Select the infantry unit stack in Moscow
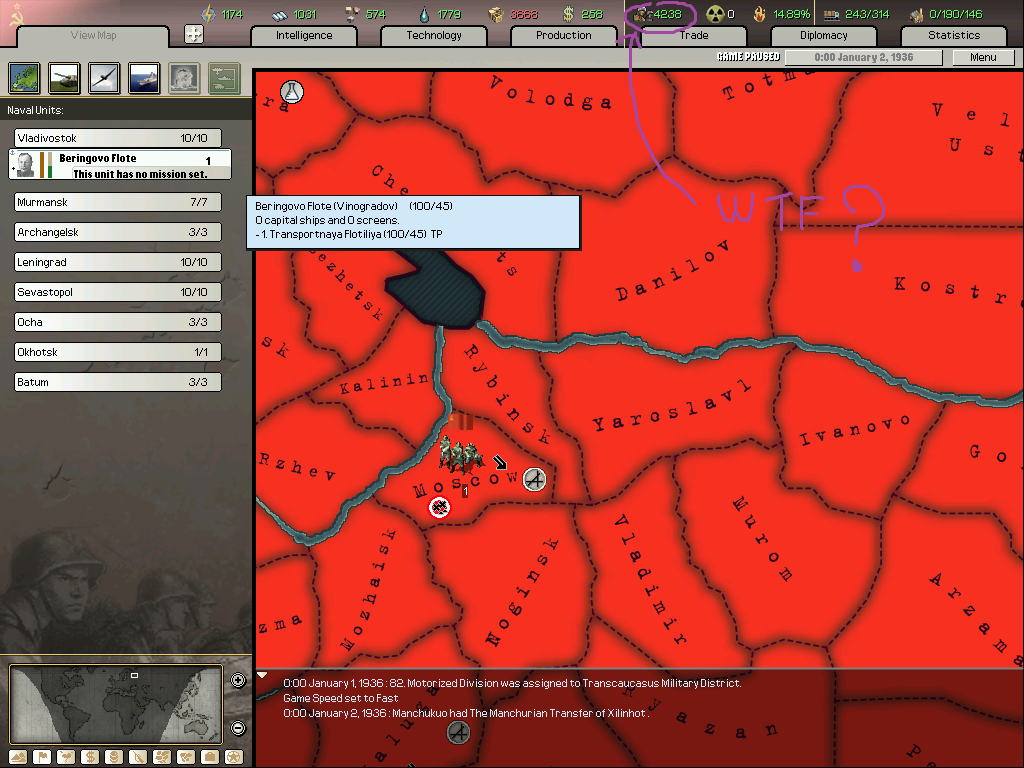 pyautogui.click(x=461, y=454)
